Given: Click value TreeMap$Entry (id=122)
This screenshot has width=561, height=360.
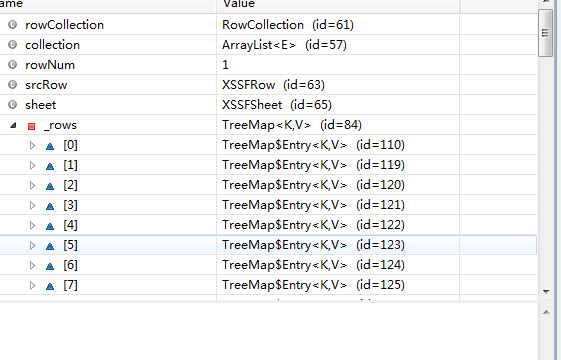Looking at the screenshot, I should tap(313, 225).
